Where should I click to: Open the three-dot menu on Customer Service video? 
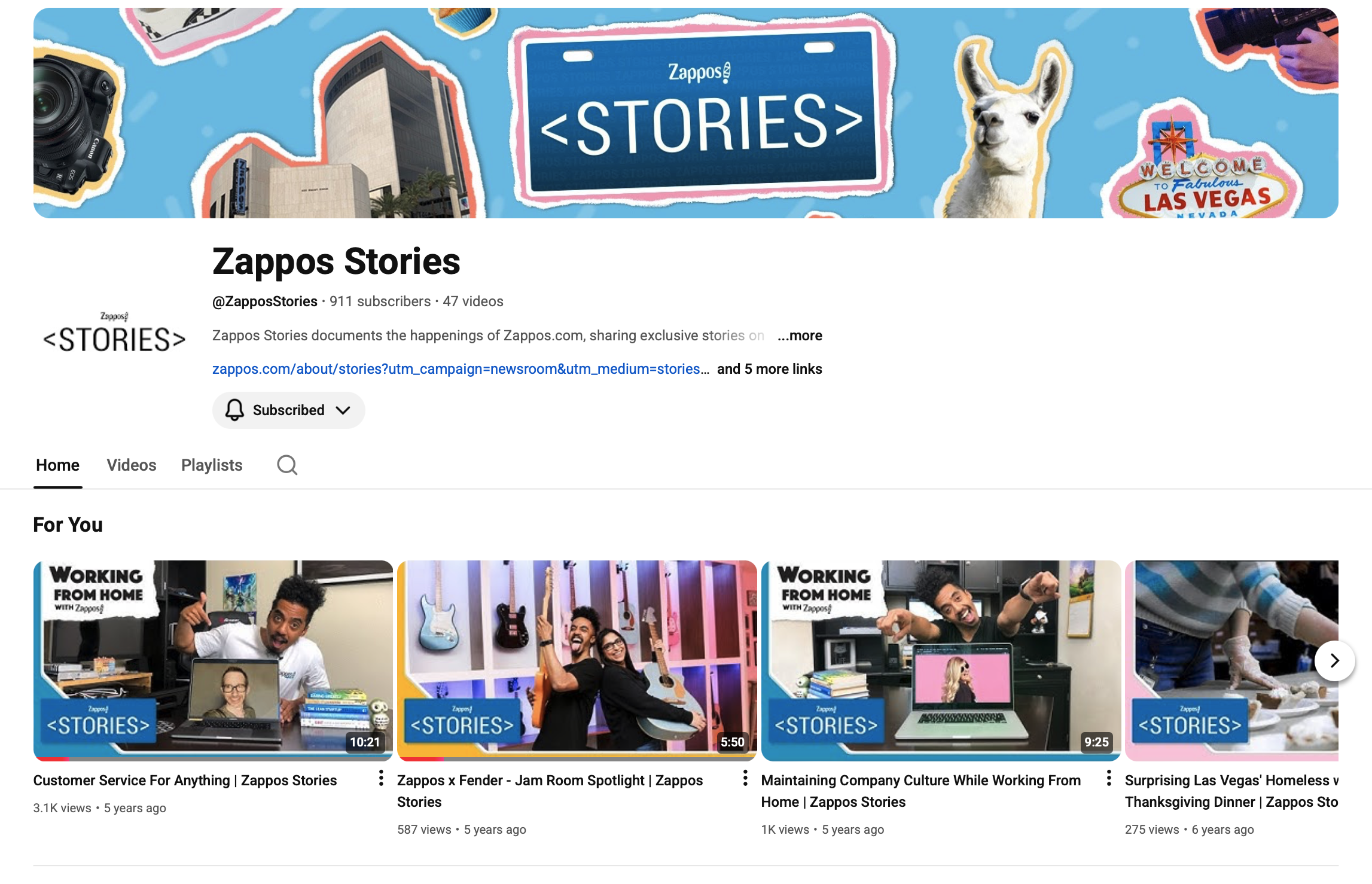[x=381, y=779]
